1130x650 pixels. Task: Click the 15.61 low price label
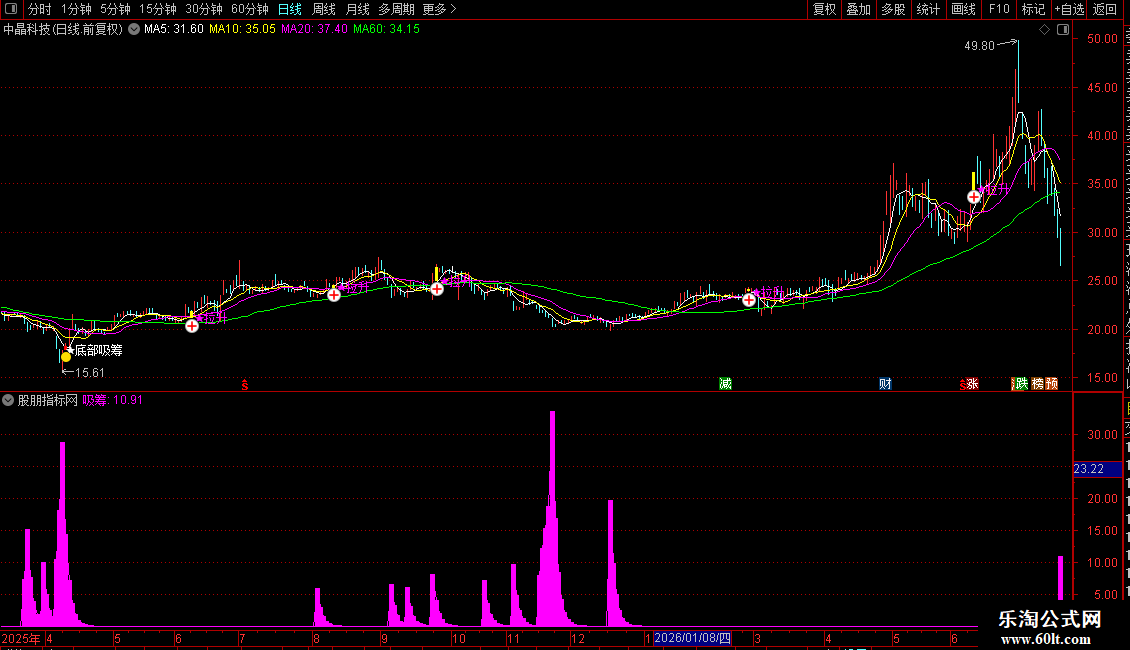90,373
